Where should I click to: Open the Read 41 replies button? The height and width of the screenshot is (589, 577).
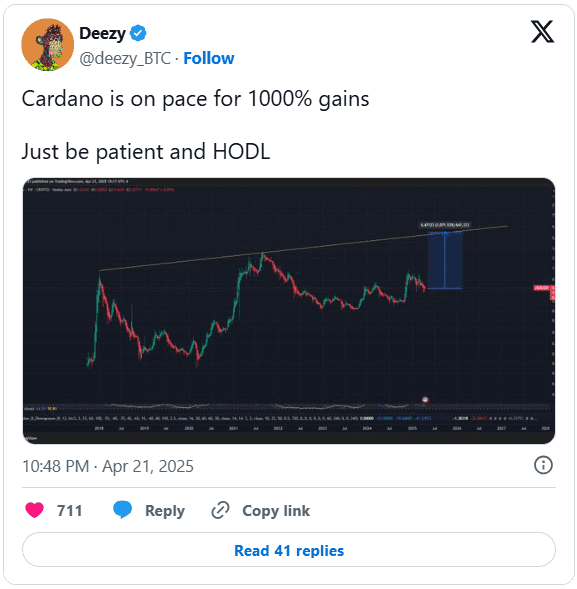coord(288,550)
